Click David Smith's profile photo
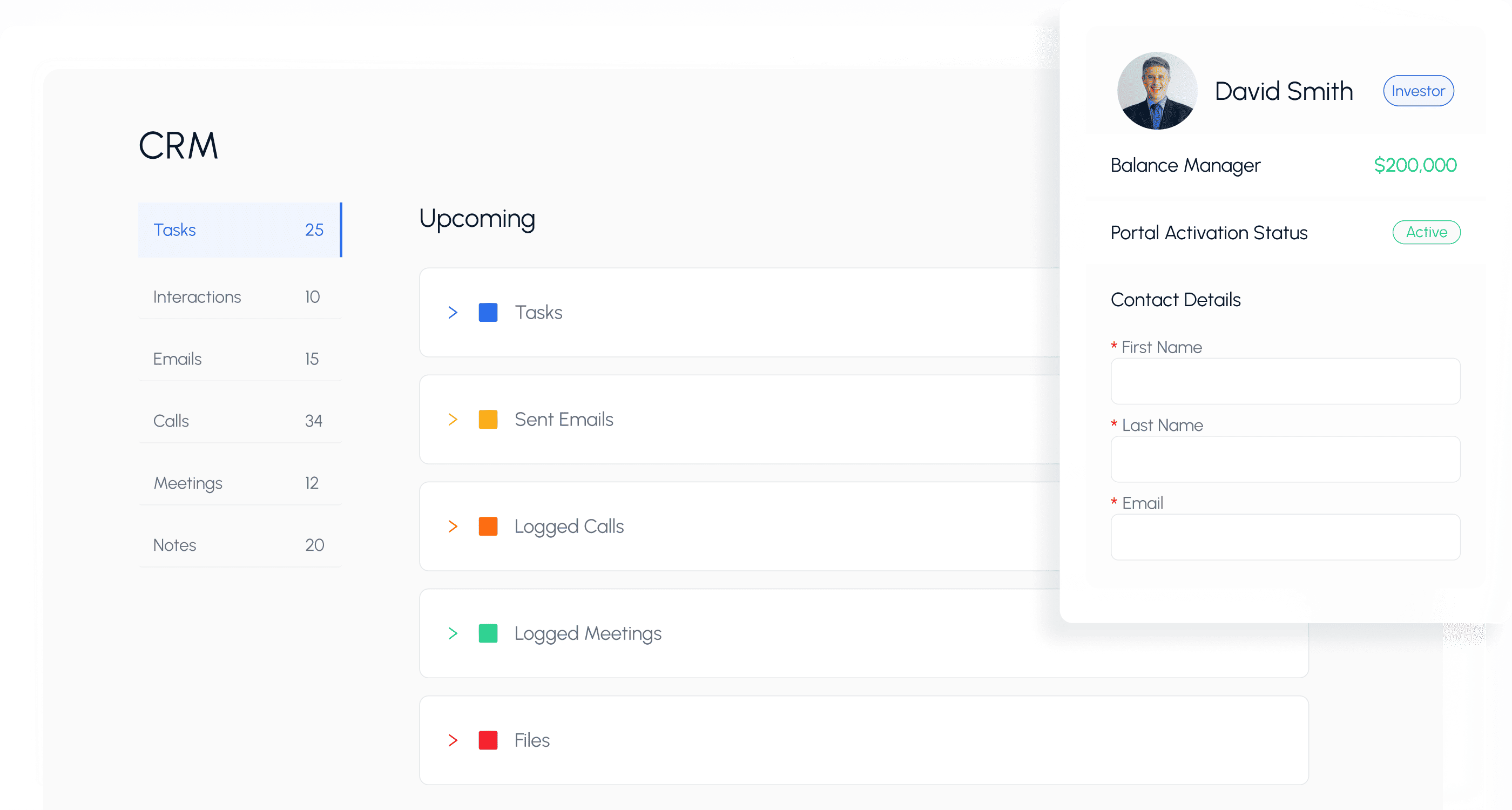Viewport: 1512px width, 810px height. (x=1156, y=91)
